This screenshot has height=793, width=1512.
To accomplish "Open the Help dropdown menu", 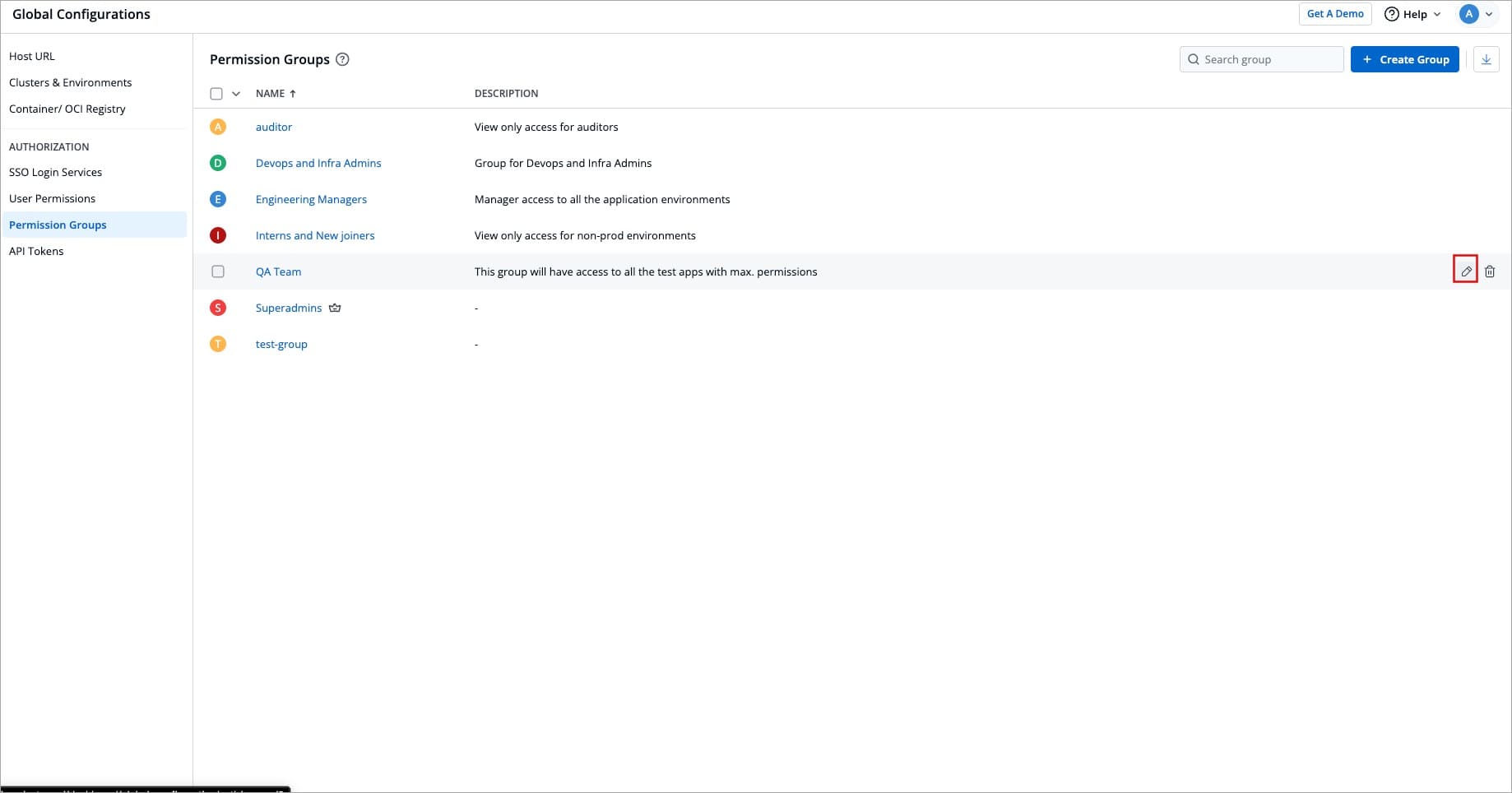I will 1412,14.
